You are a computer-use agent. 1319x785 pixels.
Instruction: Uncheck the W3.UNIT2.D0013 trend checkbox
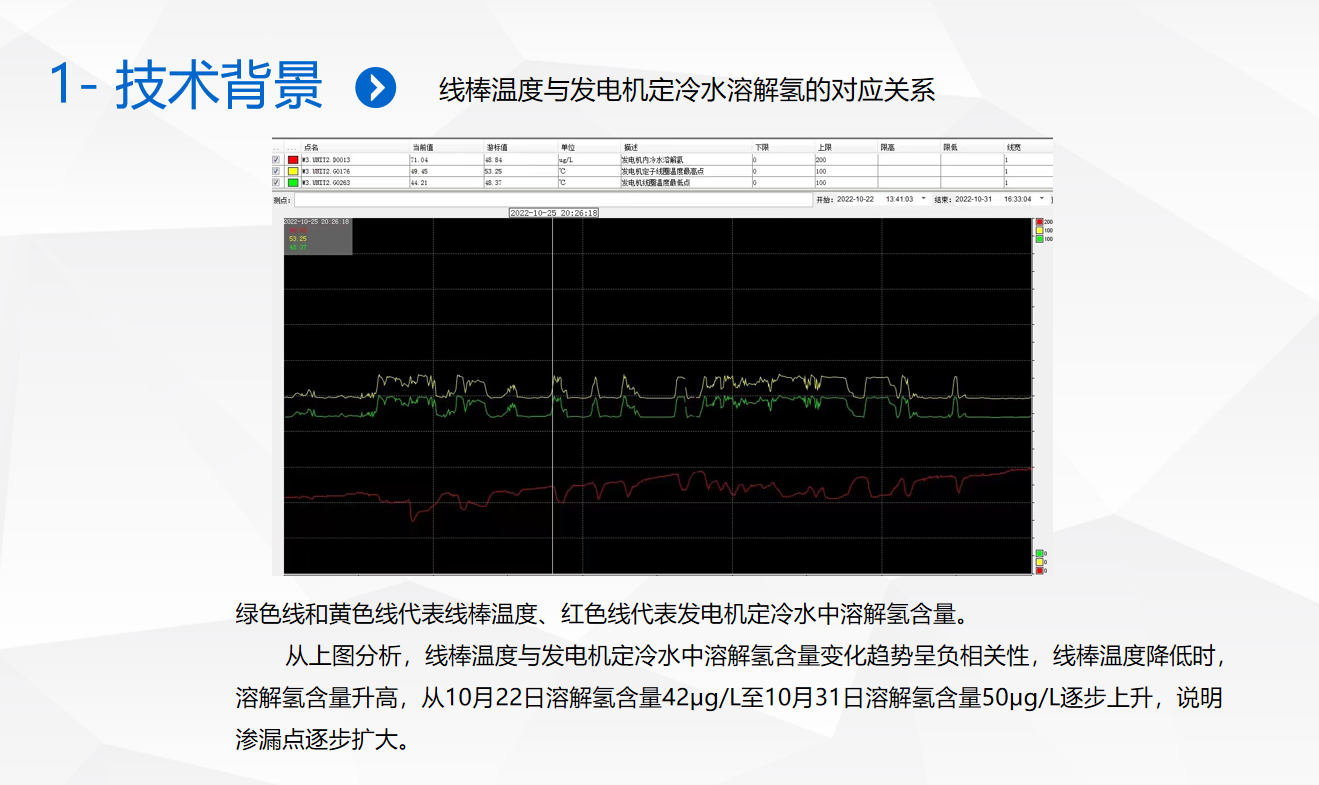pyautogui.click(x=277, y=160)
